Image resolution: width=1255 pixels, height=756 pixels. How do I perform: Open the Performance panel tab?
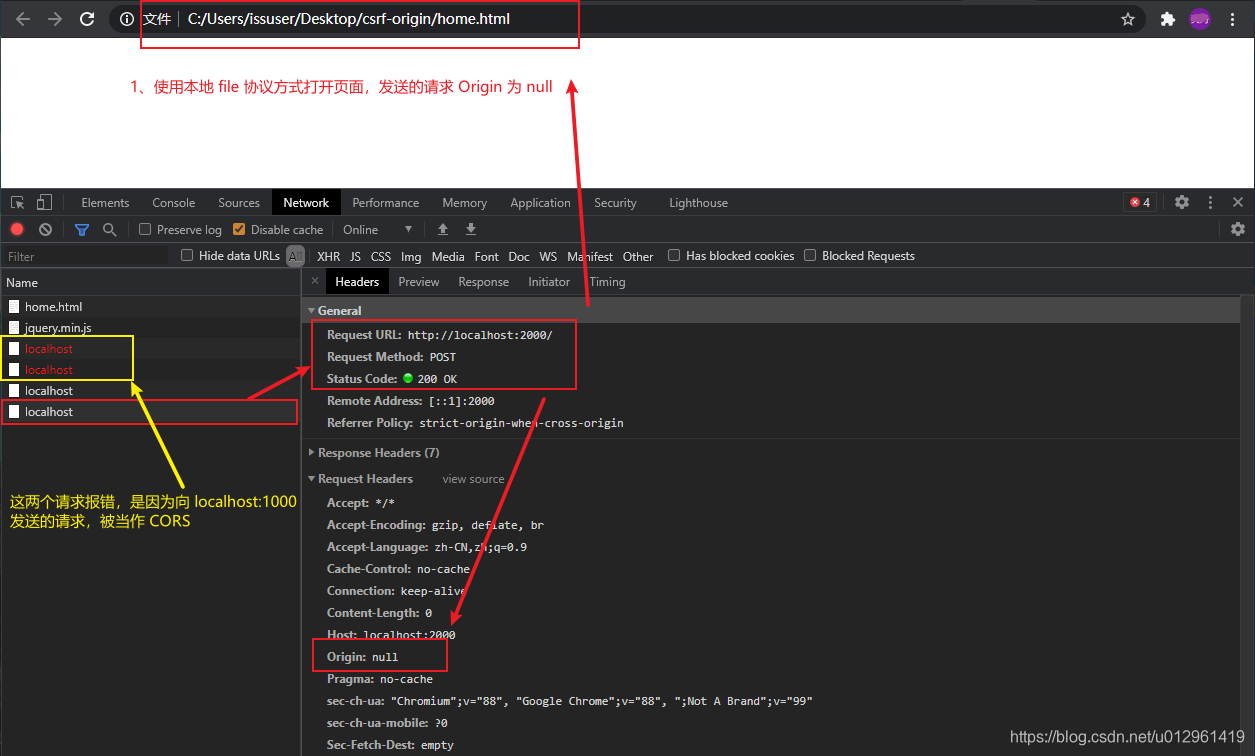pyautogui.click(x=386, y=202)
